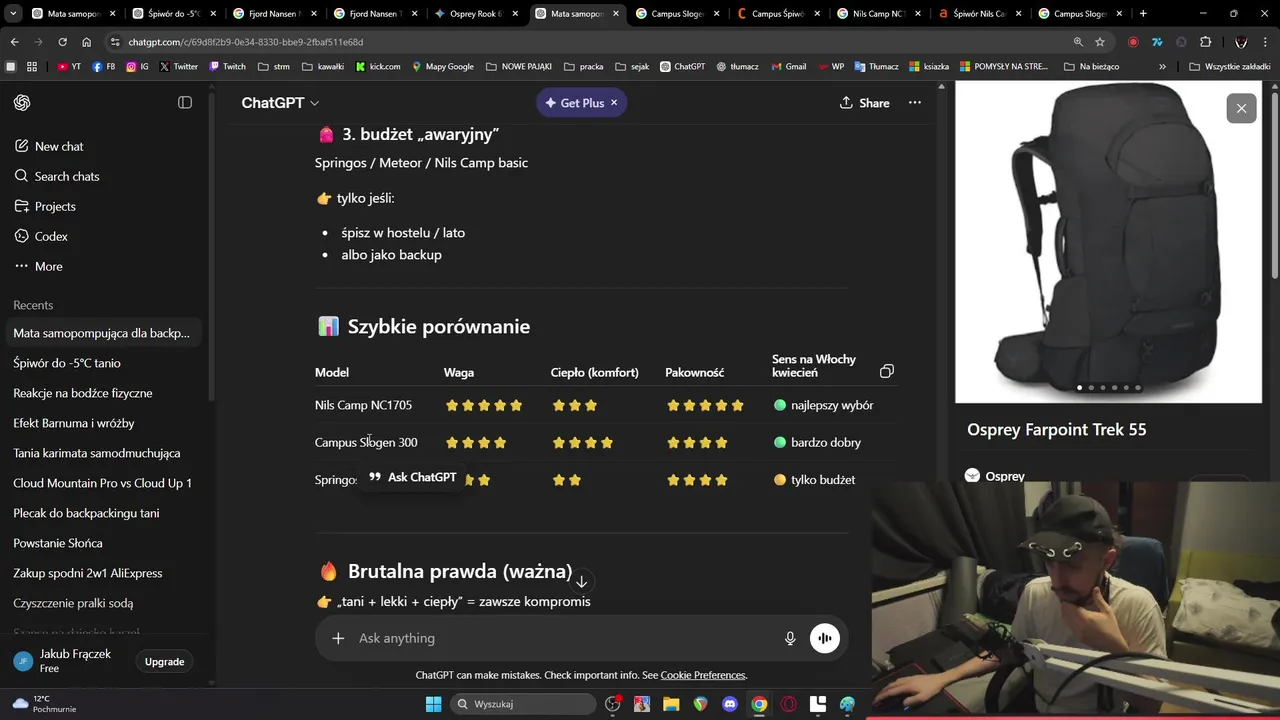
Task: Open attachments with the plus icon
Action: tap(338, 638)
